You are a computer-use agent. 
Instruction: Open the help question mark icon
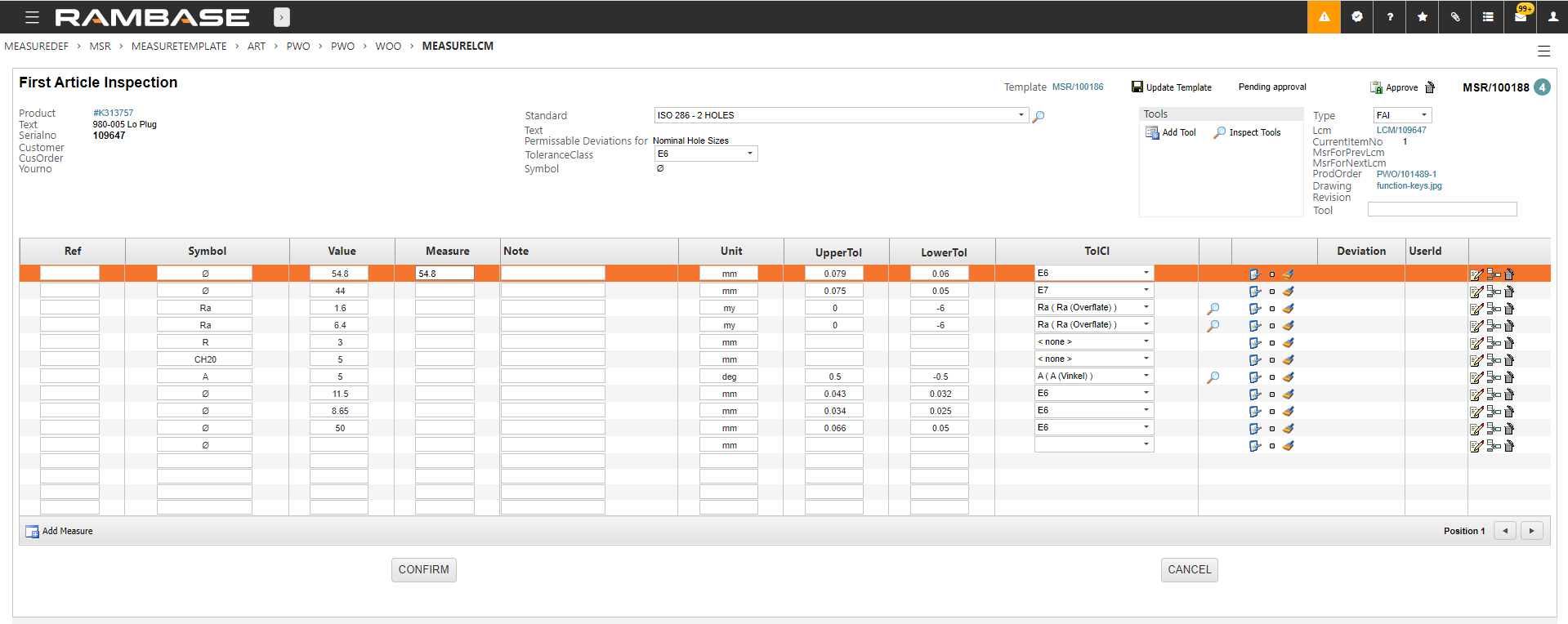(1390, 17)
